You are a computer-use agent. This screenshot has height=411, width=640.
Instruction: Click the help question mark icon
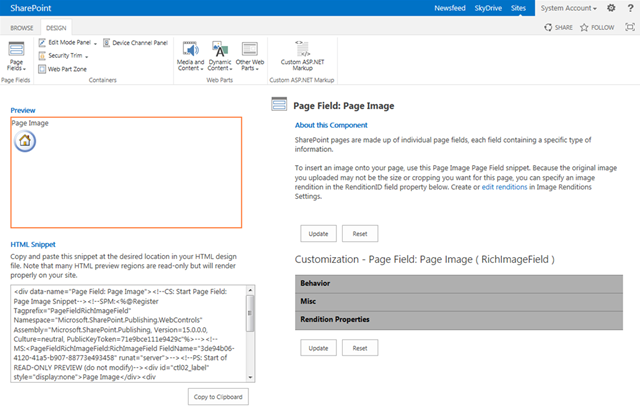pyautogui.click(x=631, y=8)
